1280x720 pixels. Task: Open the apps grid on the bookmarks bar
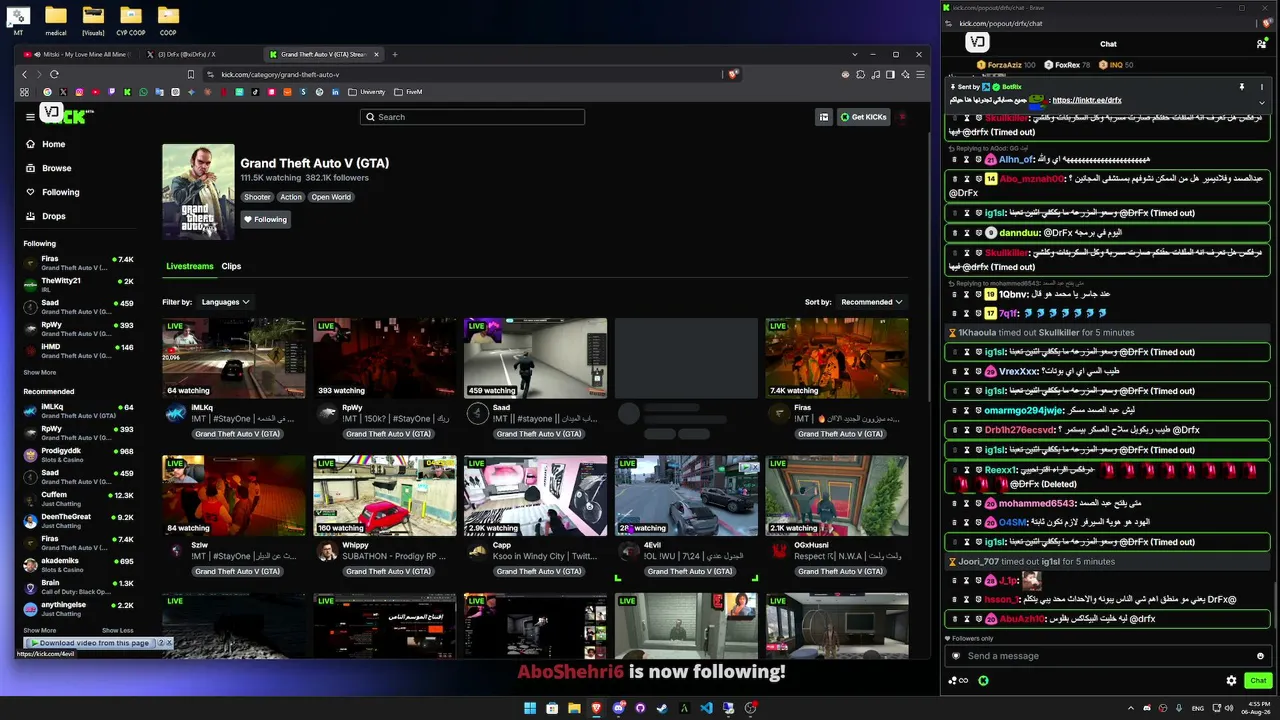coord(24,92)
